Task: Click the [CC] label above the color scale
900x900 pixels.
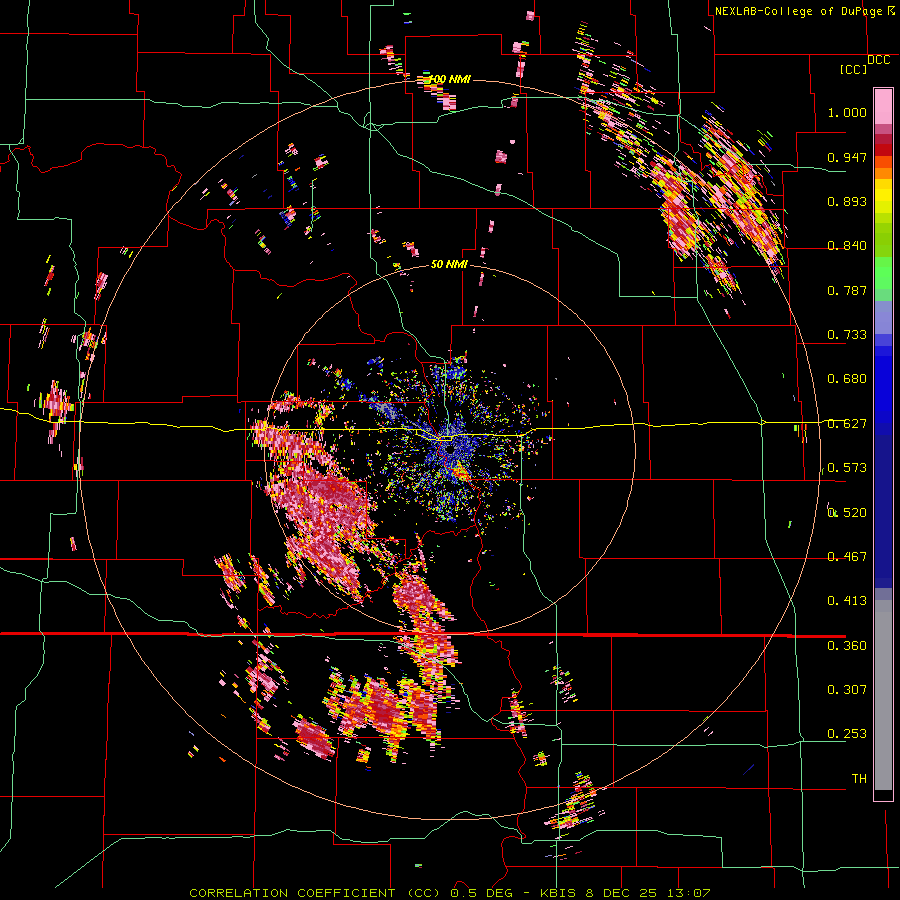Action: coord(854,69)
